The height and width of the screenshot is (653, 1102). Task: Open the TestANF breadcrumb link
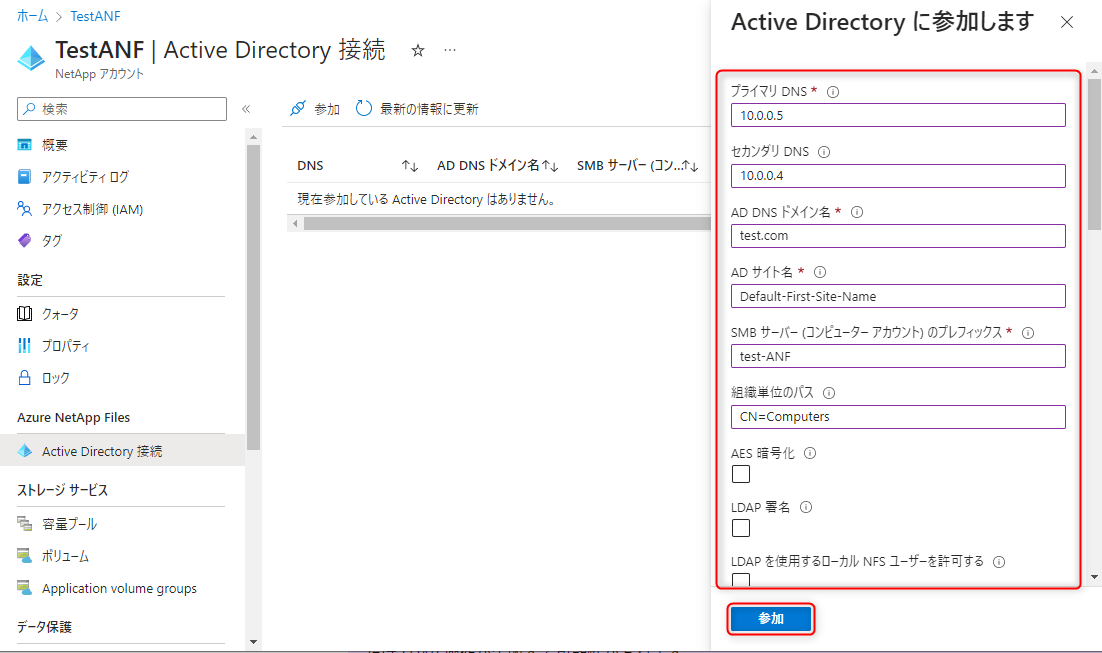(95, 15)
